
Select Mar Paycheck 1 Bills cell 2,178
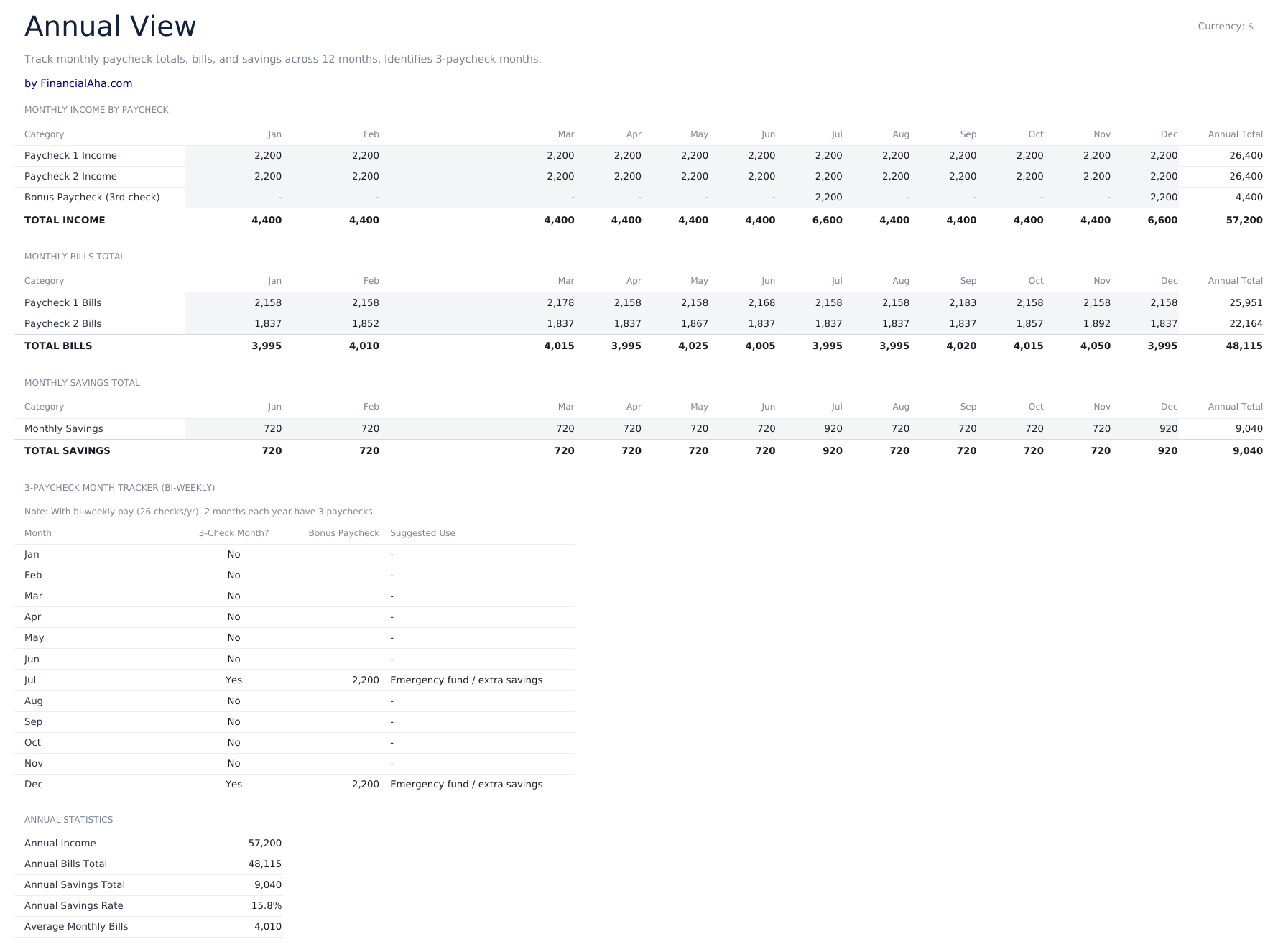pyautogui.click(x=560, y=303)
